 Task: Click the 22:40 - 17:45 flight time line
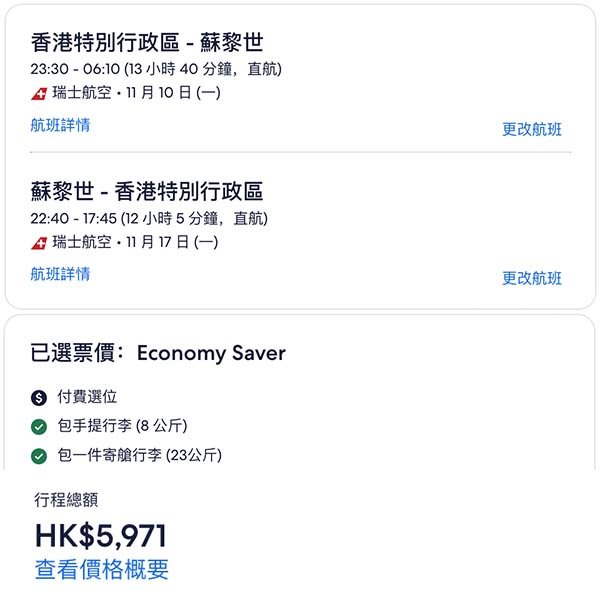click(150, 218)
